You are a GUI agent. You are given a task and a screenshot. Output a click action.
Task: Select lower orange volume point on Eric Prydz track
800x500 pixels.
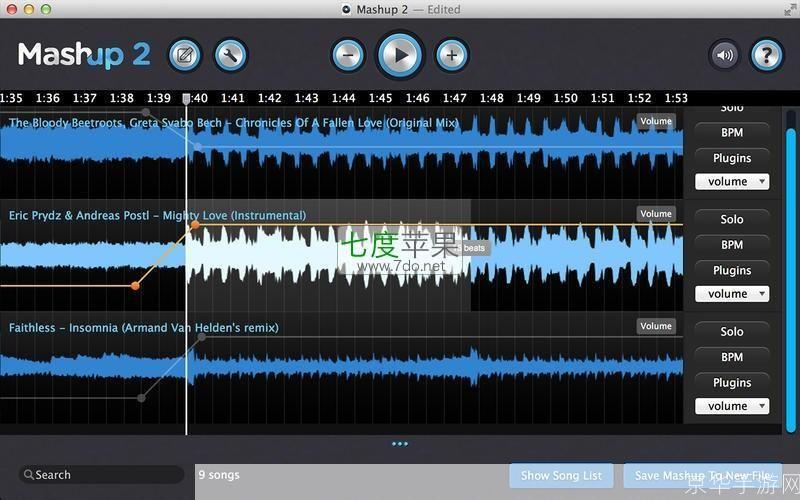(135, 286)
